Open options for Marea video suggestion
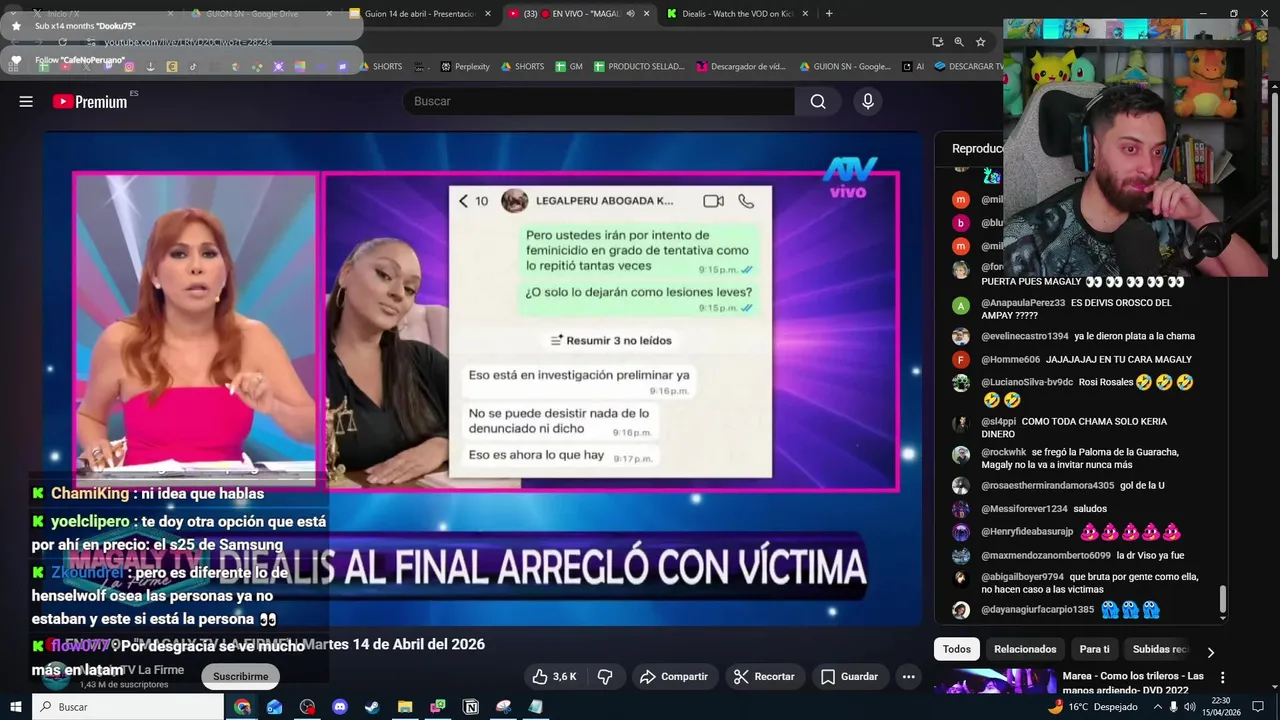The width and height of the screenshot is (1280, 720). click(x=1222, y=678)
